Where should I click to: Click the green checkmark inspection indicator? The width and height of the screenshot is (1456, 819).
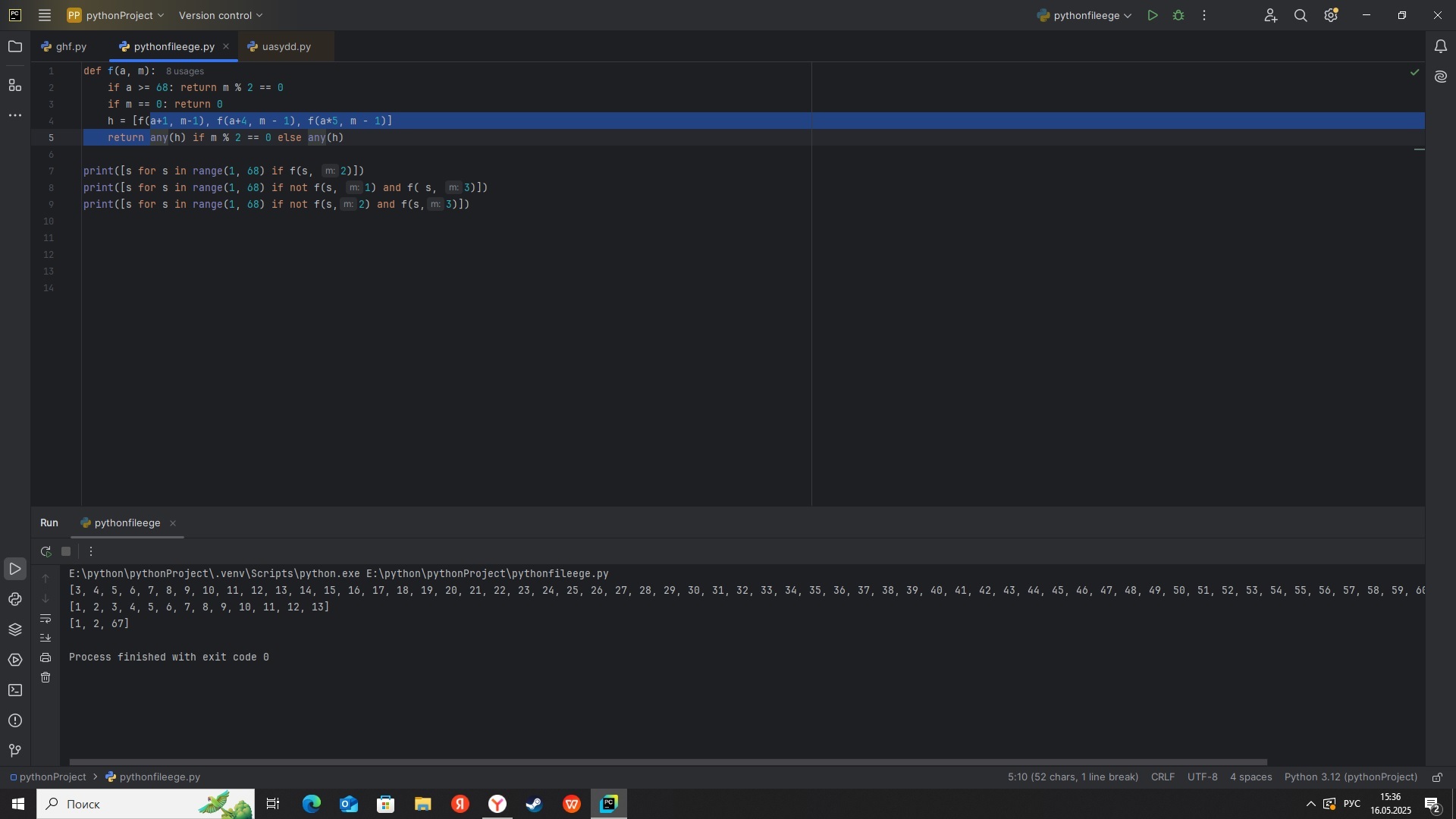pos(1414,72)
